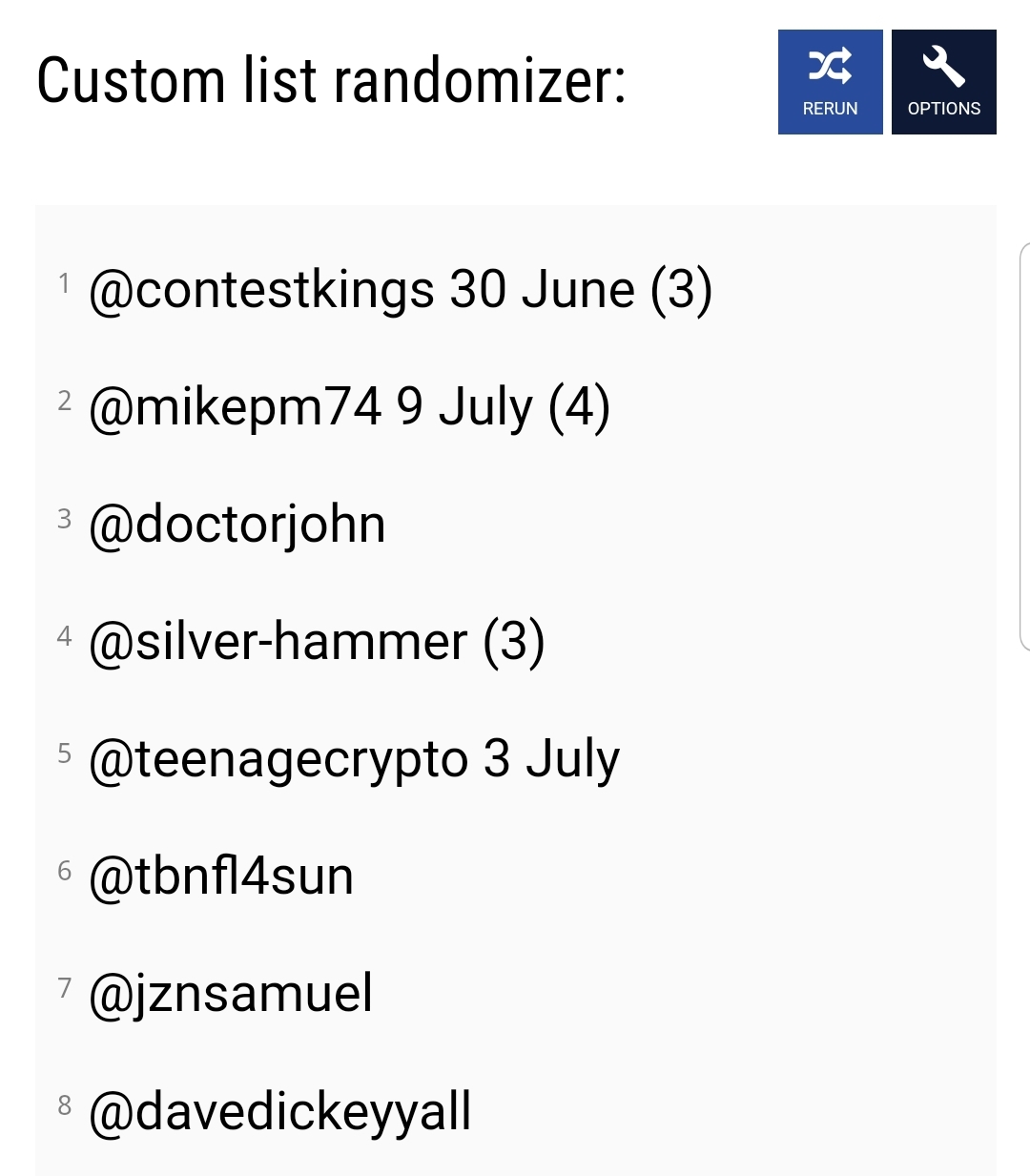Click the shuffle arrows icon above RERUN

pyautogui.click(x=830, y=67)
